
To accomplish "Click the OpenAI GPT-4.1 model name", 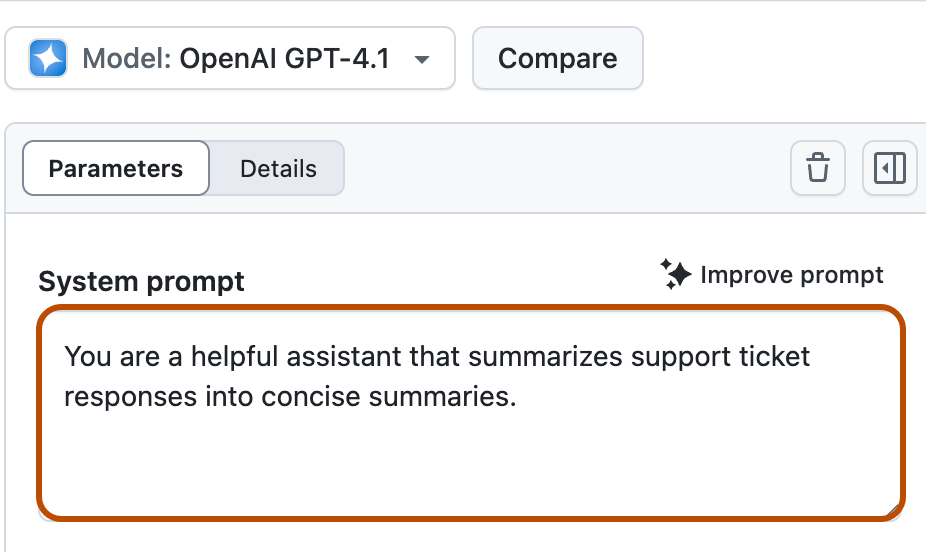I will (x=284, y=58).
